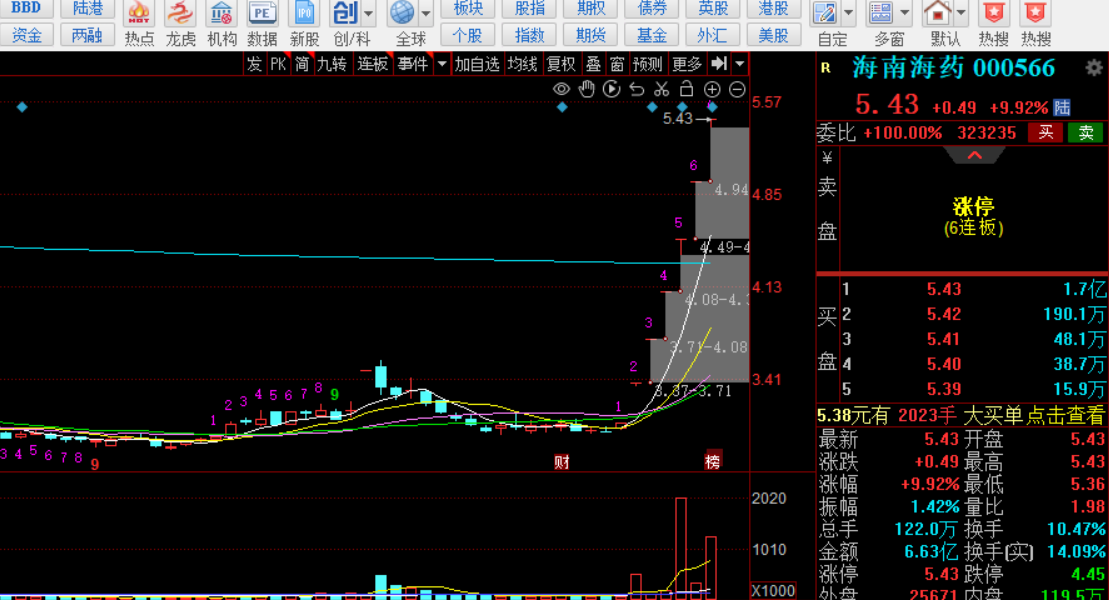The image size is (1109, 600).
Task: Toggle the 复权 adjustment option
Action: pos(561,64)
